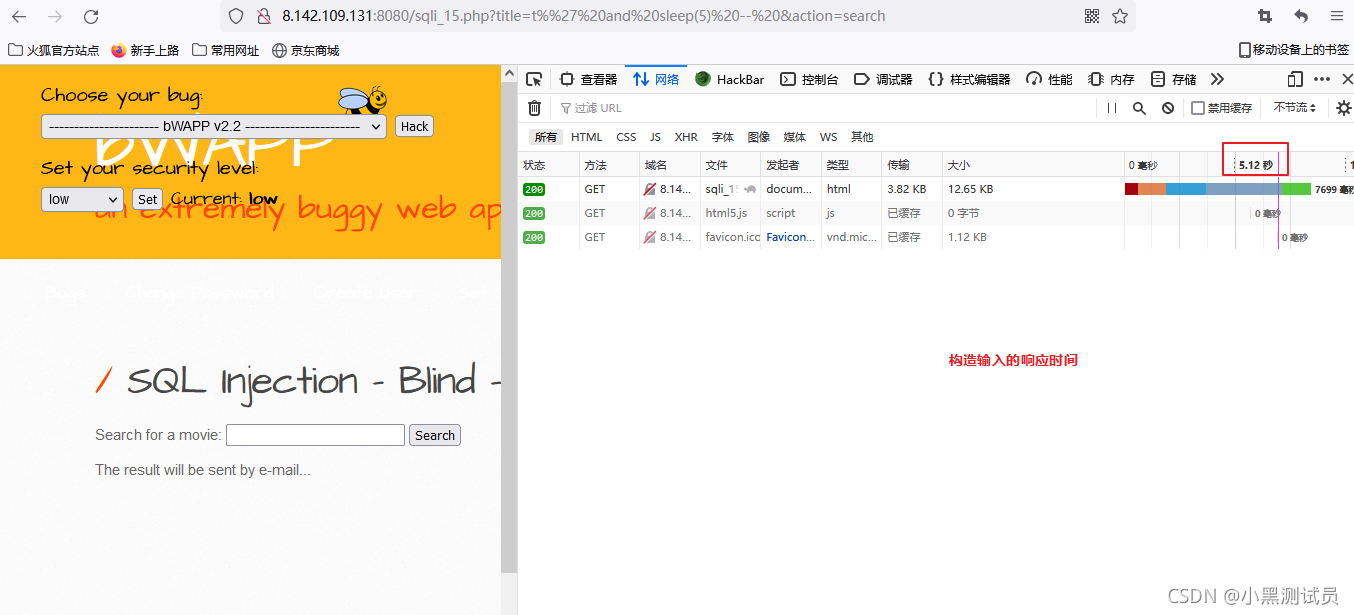Screen dimensions: 1354x615
Task: Pause network recording
Action: point(1112,108)
